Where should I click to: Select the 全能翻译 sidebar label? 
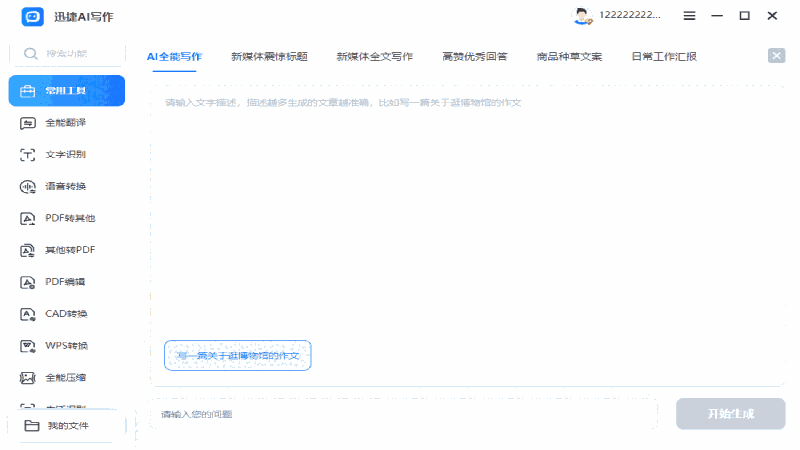click(x=65, y=123)
